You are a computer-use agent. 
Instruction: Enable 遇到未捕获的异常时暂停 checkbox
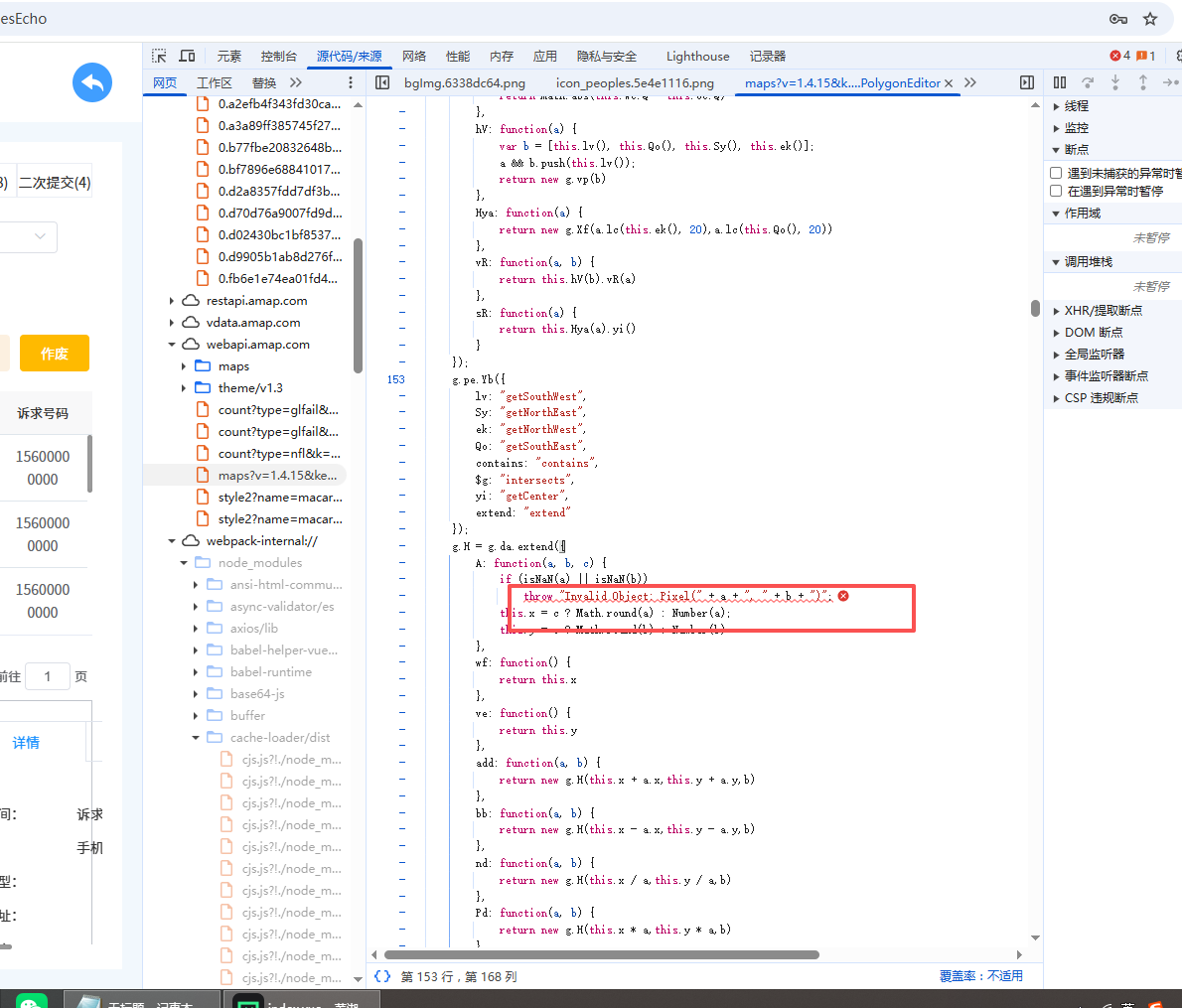click(1056, 173)
